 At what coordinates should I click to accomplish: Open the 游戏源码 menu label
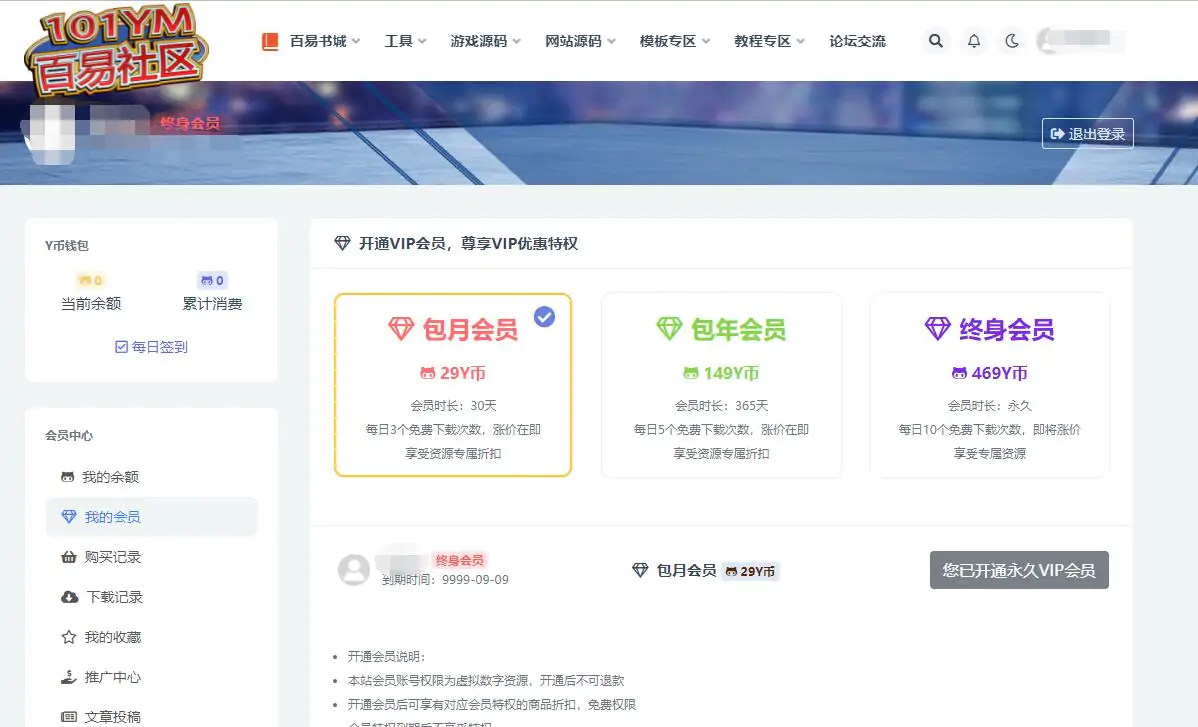coord(478,41)
